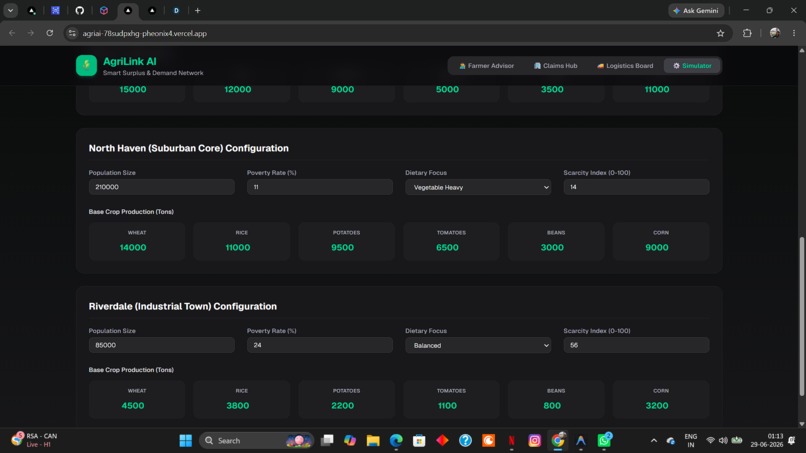Click North Haven tomatoes value 6500

point(447,247)
